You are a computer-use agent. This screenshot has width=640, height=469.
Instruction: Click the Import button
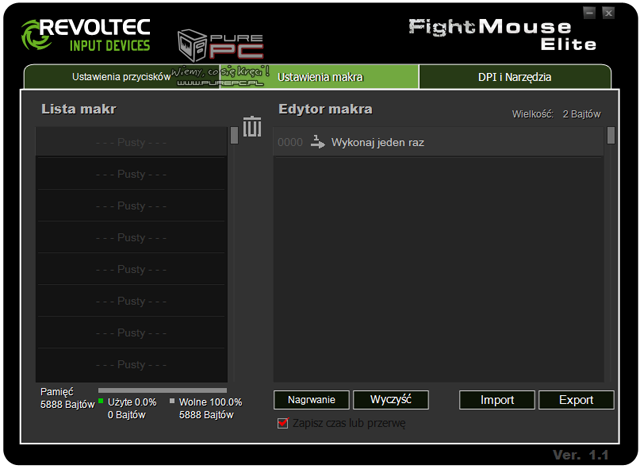(497, 400)
